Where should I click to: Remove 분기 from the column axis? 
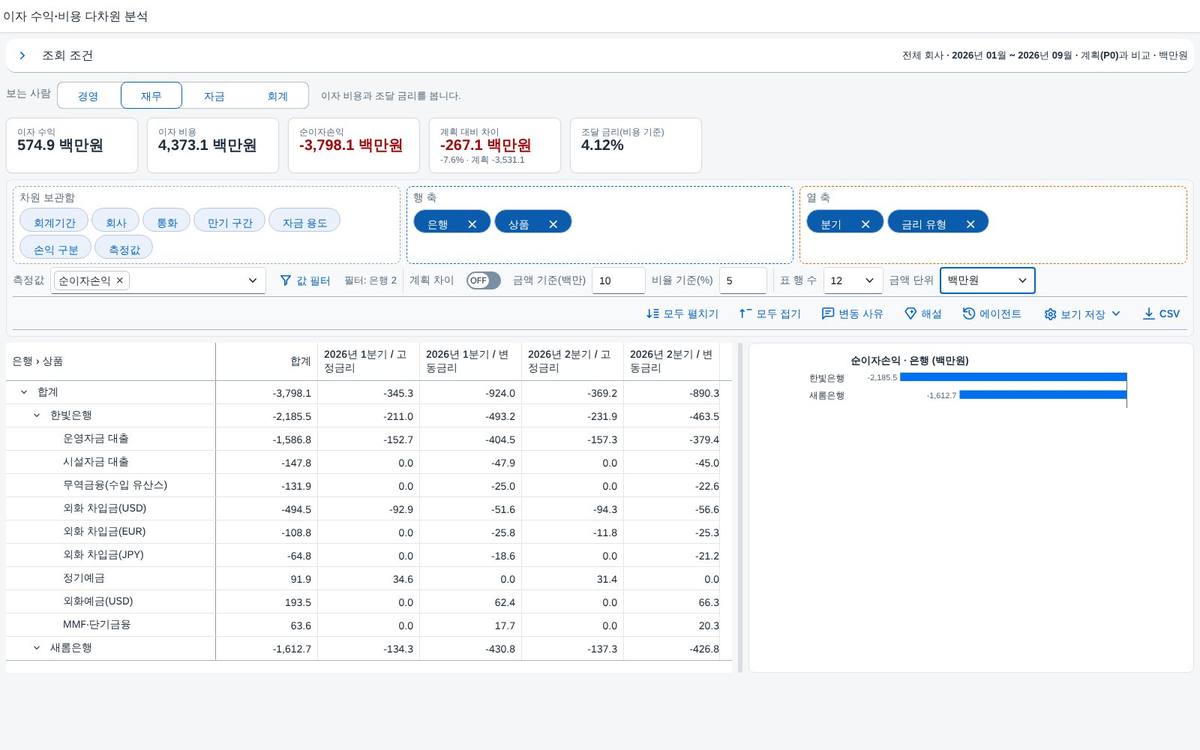pos(865,224)
